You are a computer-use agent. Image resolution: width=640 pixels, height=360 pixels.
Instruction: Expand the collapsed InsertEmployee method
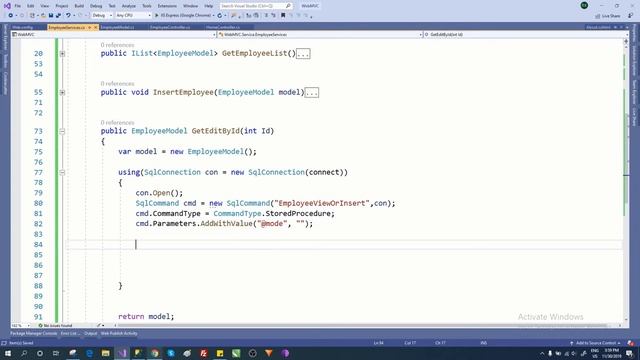(x=62, y=93)
